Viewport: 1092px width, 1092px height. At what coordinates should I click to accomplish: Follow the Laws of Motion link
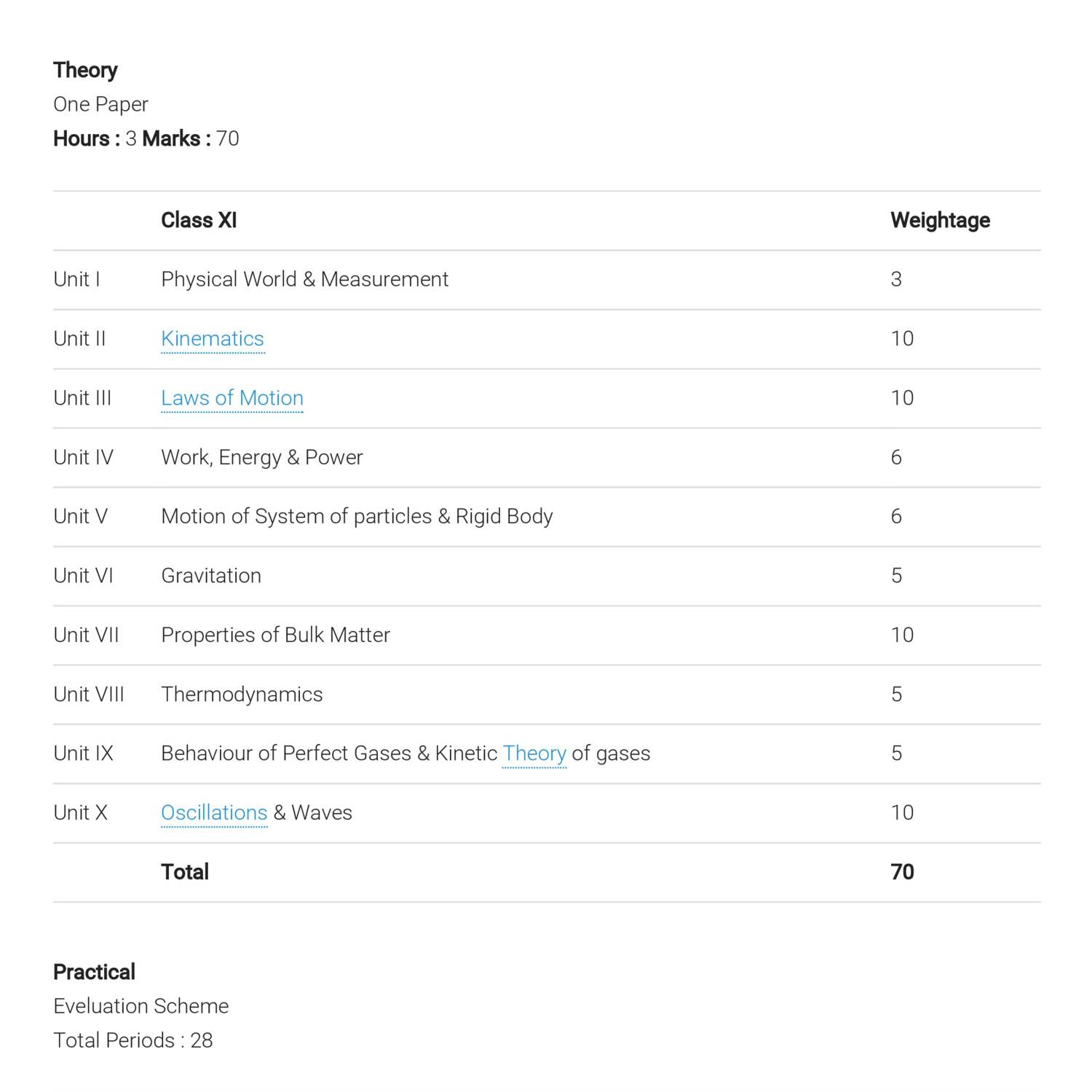tap(232, 398)
